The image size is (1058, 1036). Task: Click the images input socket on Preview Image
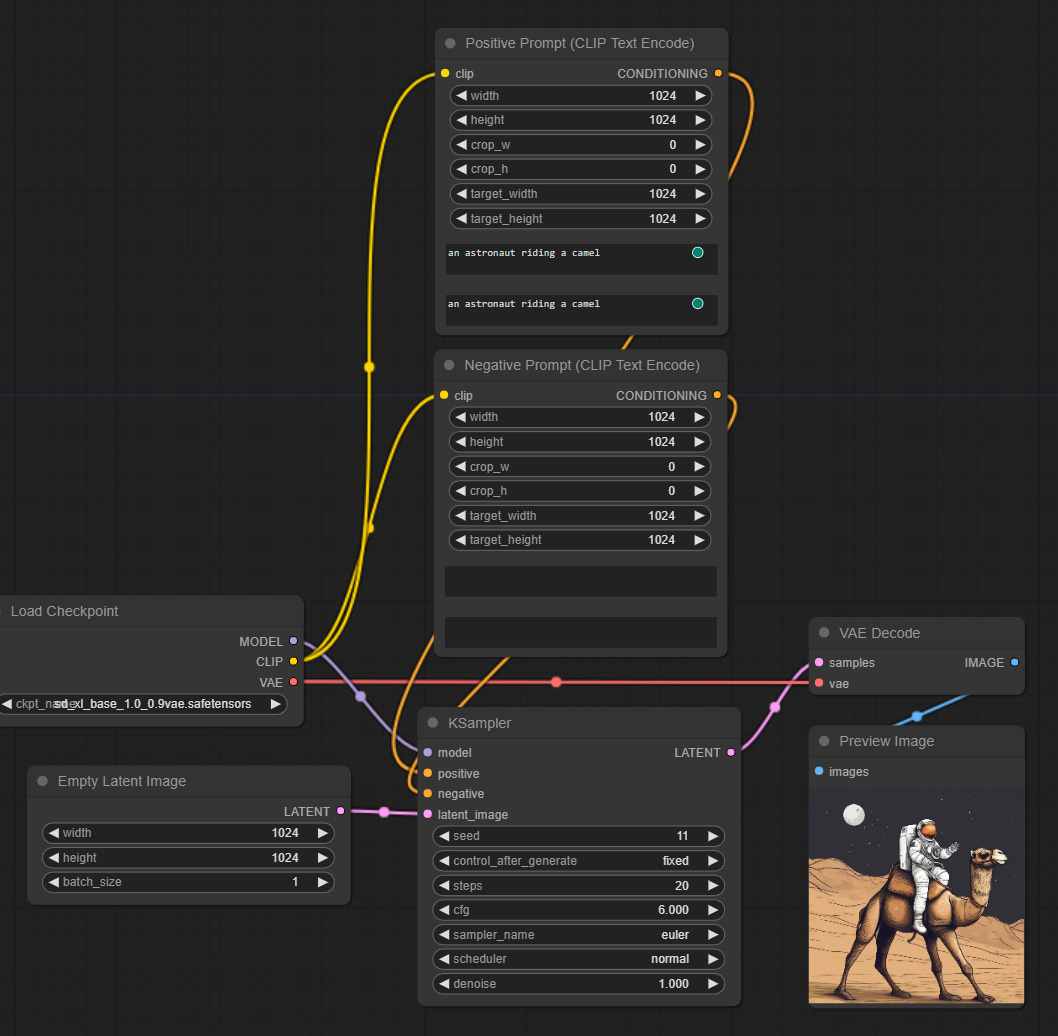(820, 771)
